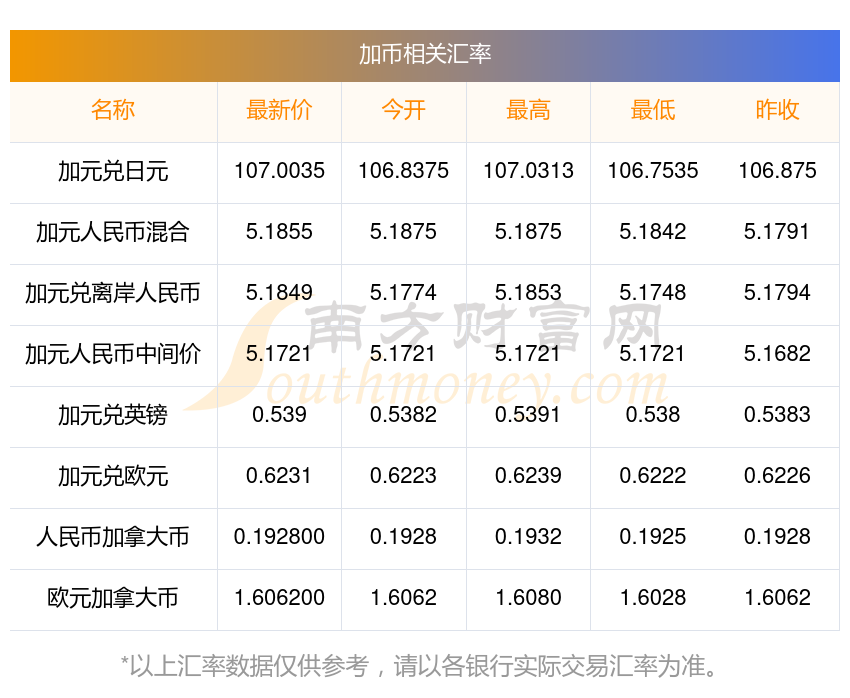Click the high value 5.1853
The height and width of the screenshot is (698, 850).
(x=528, y=293)
